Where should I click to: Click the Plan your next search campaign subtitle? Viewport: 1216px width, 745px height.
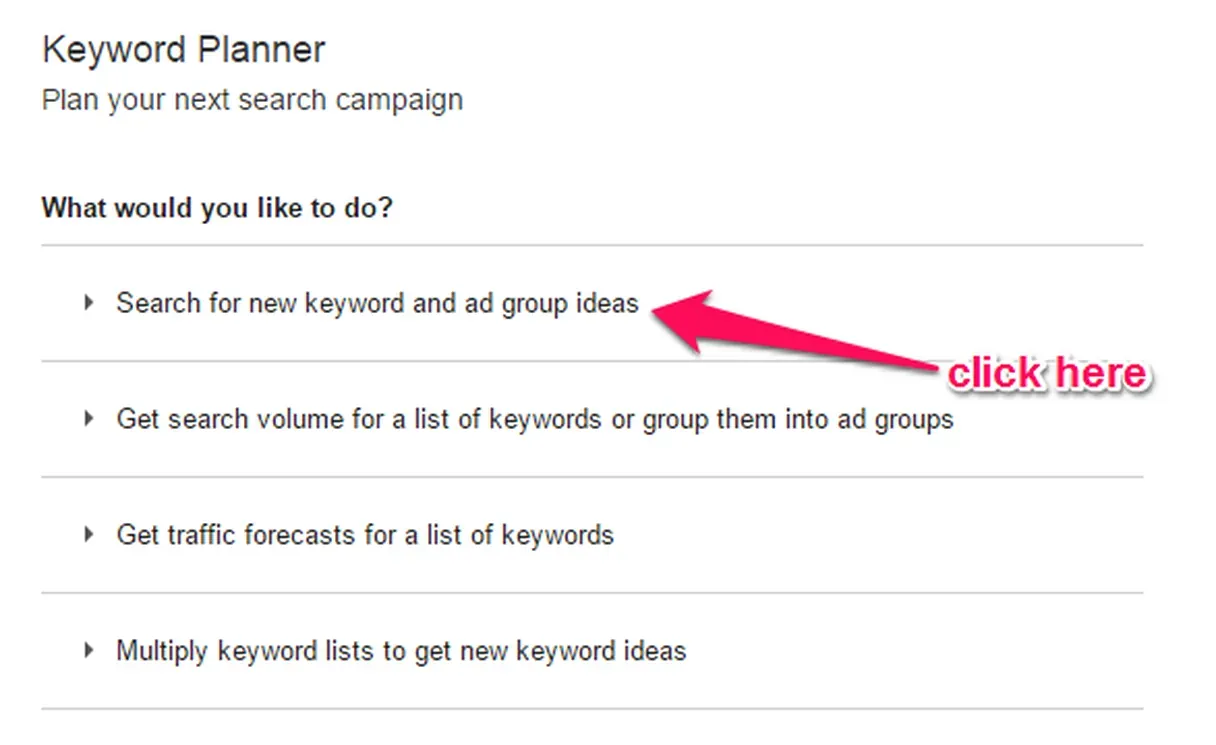(x=252, y=101)
